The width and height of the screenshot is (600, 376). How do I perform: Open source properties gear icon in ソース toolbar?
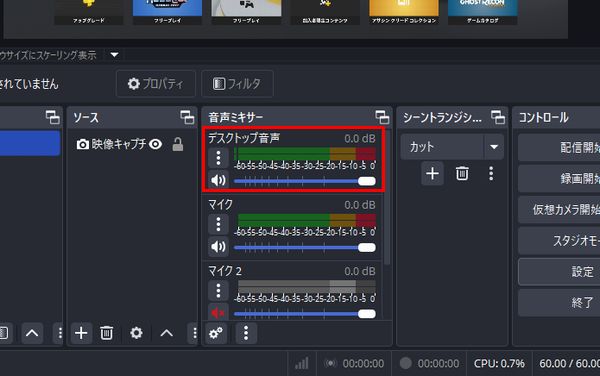(x=136, y=333)
